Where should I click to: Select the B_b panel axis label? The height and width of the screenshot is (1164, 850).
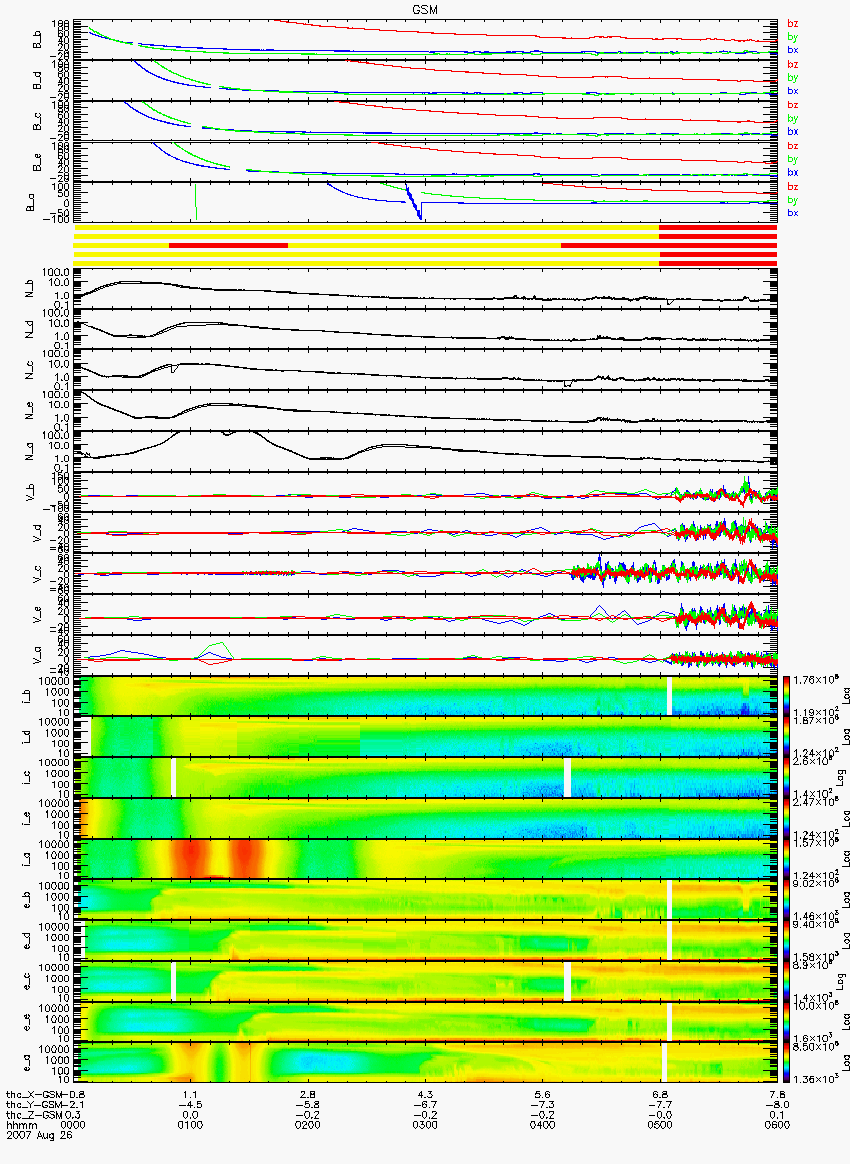[x=37, y=41]
